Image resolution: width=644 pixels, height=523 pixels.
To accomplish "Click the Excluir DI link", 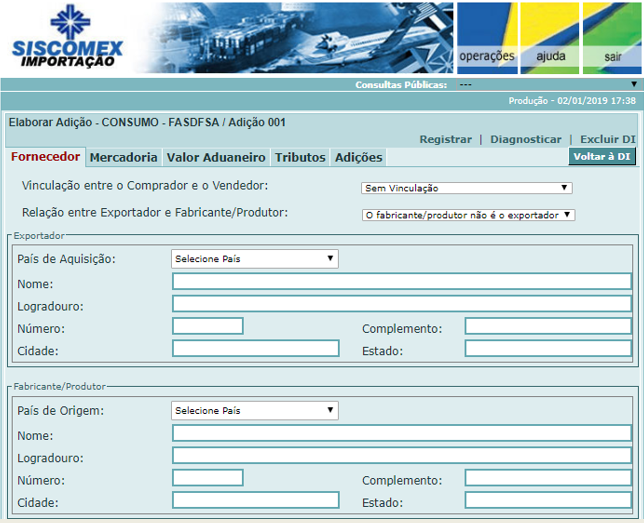I will tap(607, 139).
